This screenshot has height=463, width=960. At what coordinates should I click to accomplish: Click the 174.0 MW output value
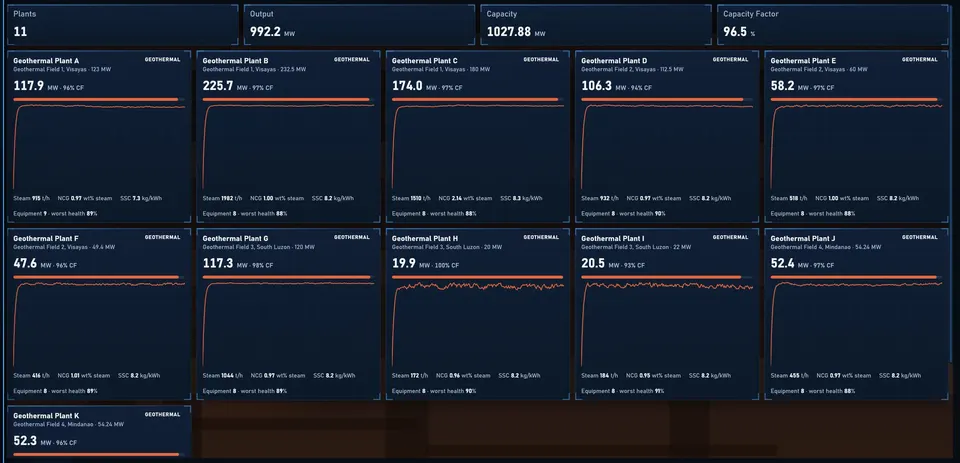pyautogui.click(x=407, y=86)
